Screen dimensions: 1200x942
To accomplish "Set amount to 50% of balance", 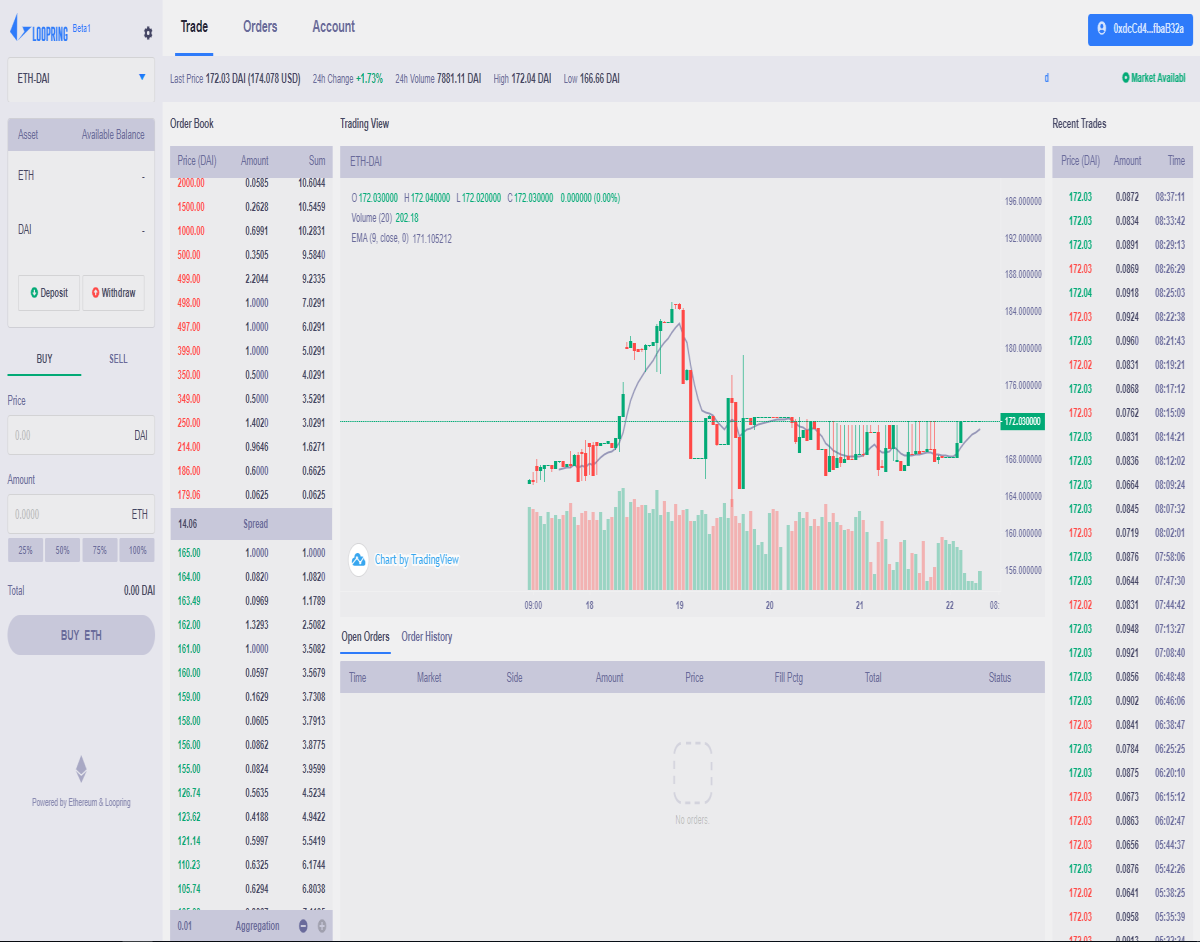I will pyautogui.click(x=63, y=550).
